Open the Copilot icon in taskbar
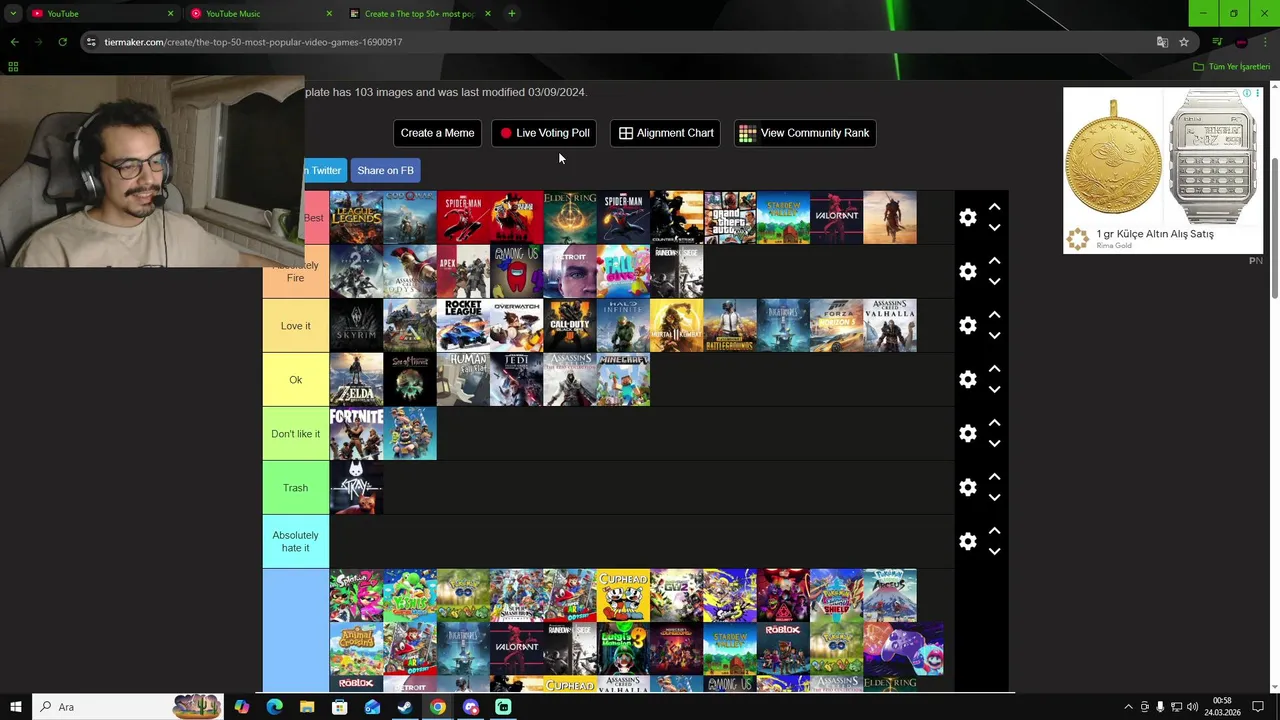 click(x=241, y=707)
